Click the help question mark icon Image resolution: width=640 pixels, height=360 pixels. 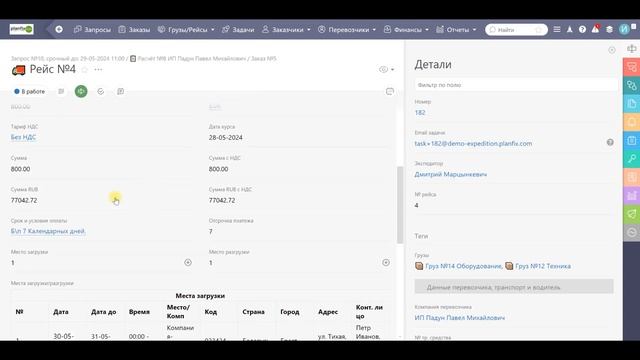pos(582,29)
